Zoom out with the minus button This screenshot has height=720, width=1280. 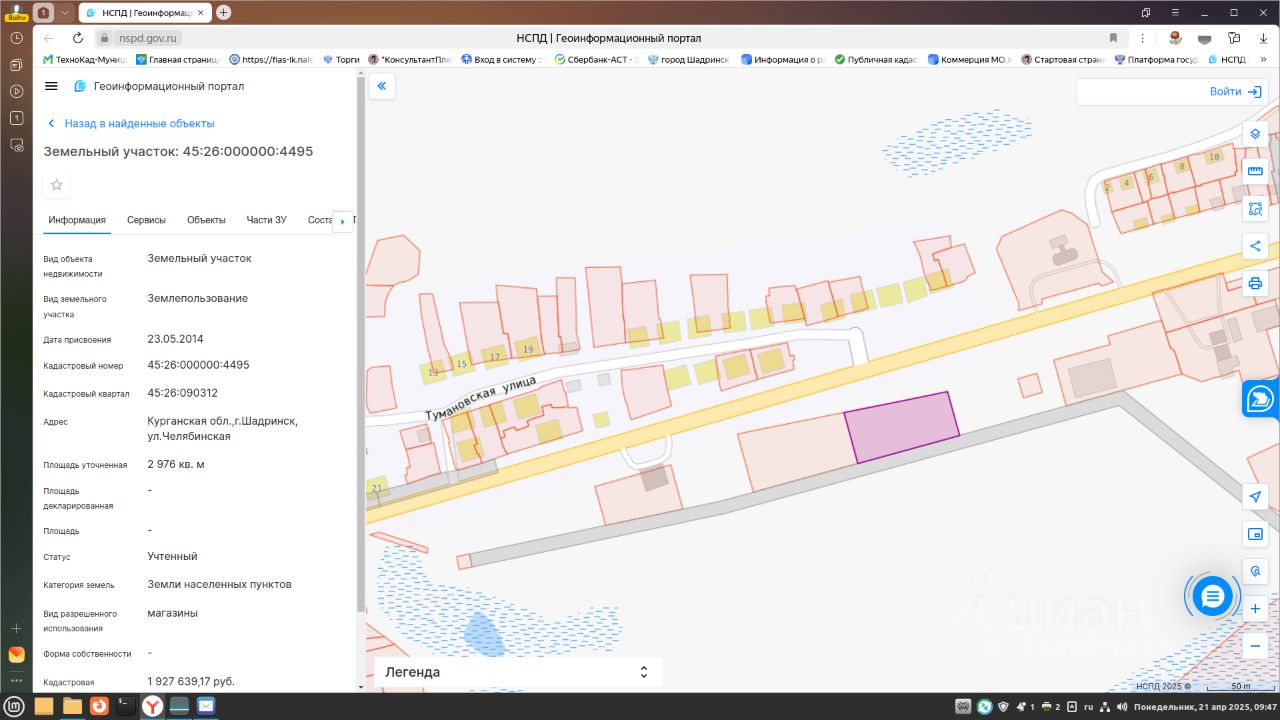pos(1255,646)
